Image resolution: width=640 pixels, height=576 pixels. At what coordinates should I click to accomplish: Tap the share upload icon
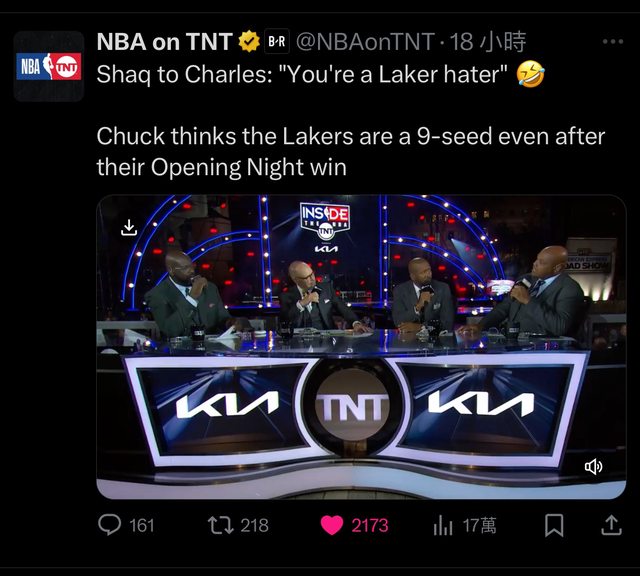(611, 525)
